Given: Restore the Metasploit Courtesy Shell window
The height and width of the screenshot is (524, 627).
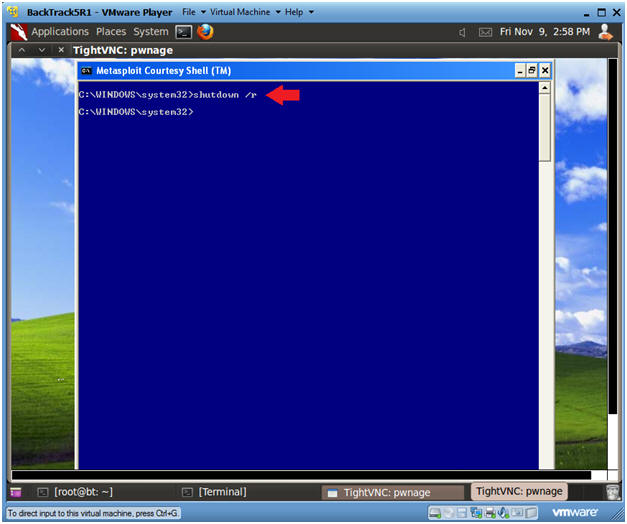Looking at the screenshot, I should click(x=532, y=71).
